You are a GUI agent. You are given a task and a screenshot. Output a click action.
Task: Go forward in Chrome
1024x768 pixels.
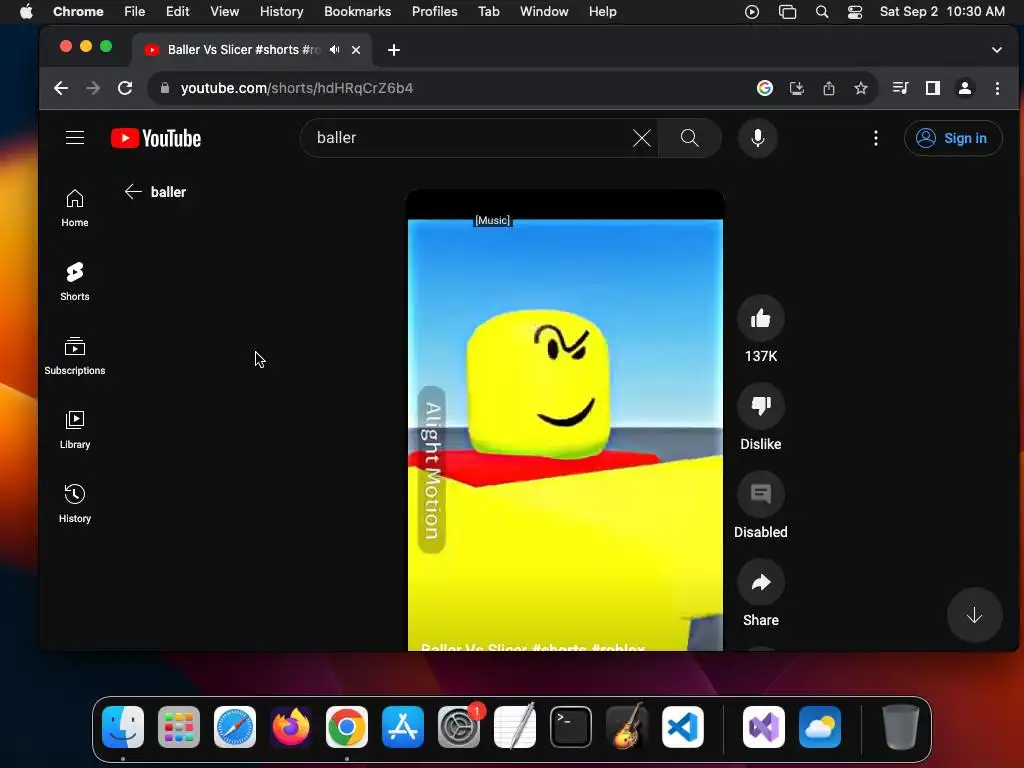point(93,88)
